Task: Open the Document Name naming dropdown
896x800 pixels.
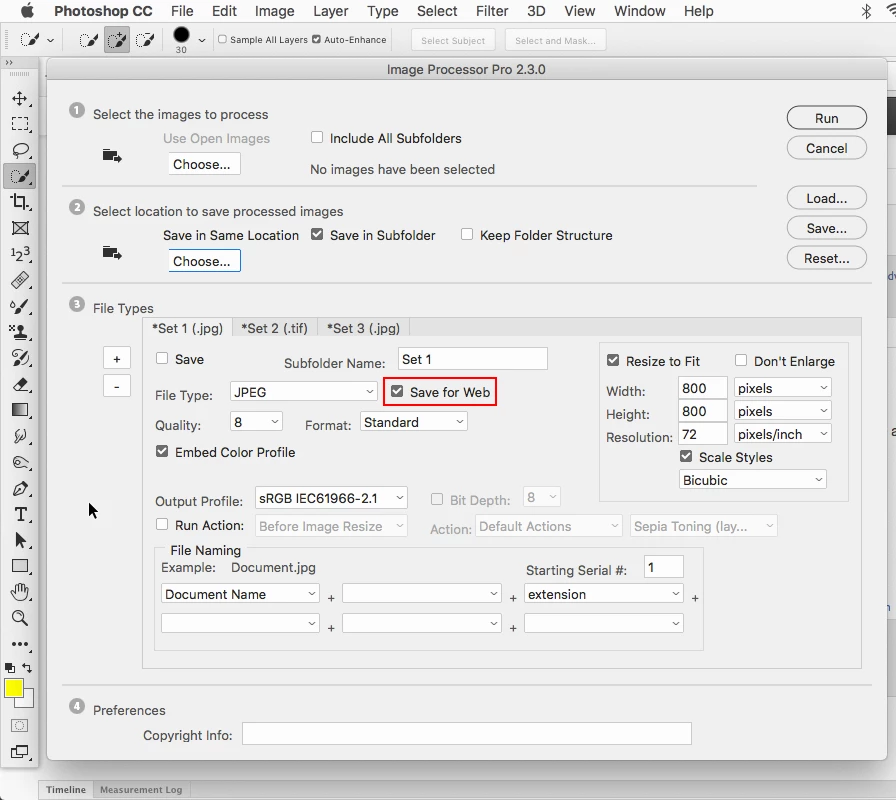Action: (240, 594)
